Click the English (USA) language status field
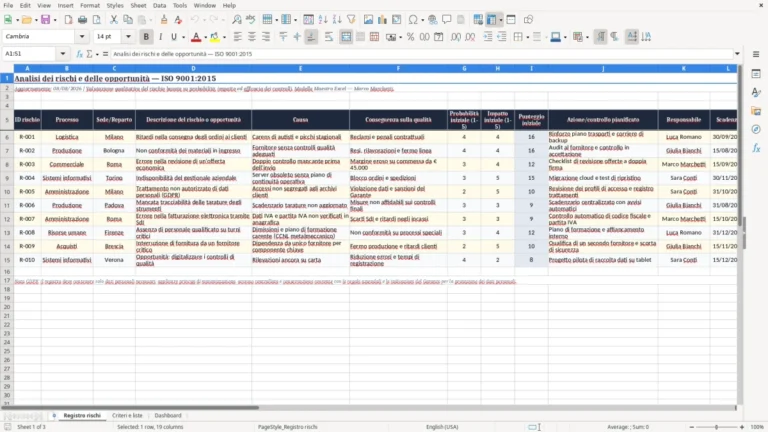This screenshot has width=768, height=432. [x=442, y=427]
